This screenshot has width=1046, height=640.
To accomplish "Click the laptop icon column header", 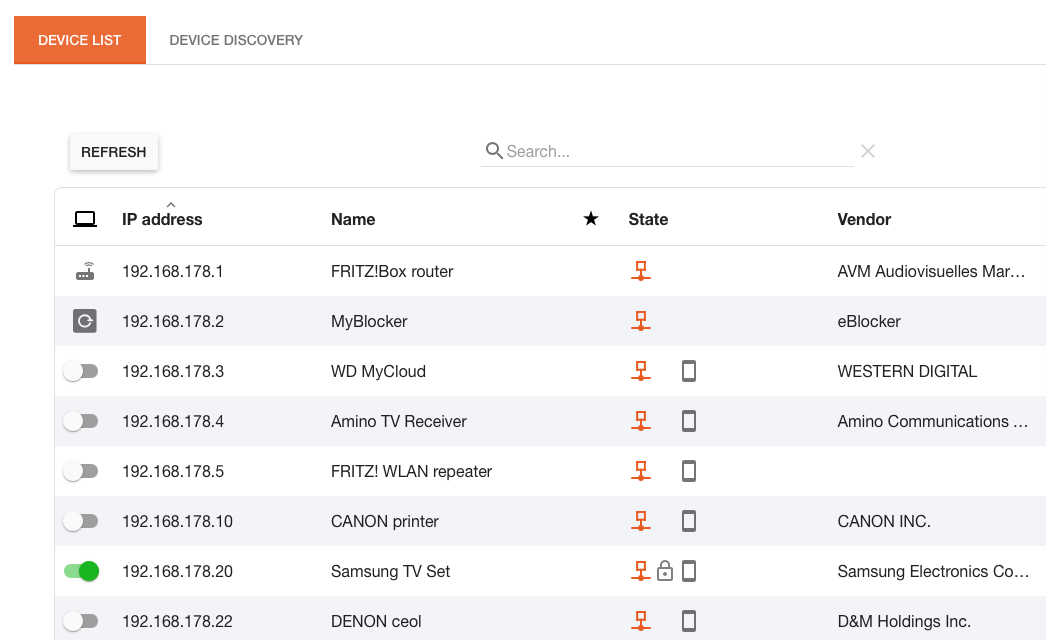I will 85,219.
